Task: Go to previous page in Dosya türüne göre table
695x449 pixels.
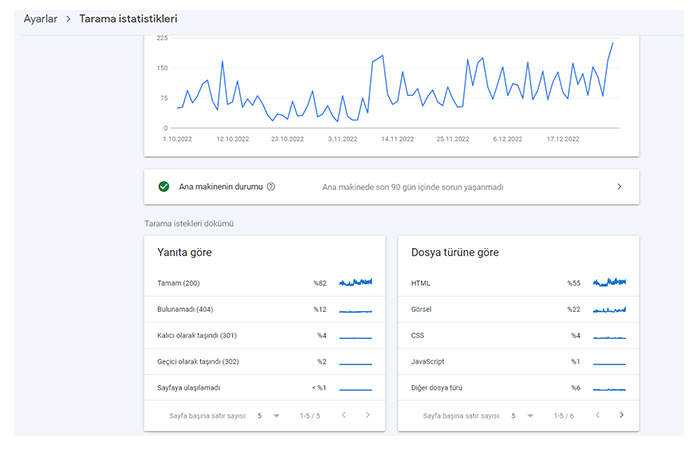Action: (596, 415)
